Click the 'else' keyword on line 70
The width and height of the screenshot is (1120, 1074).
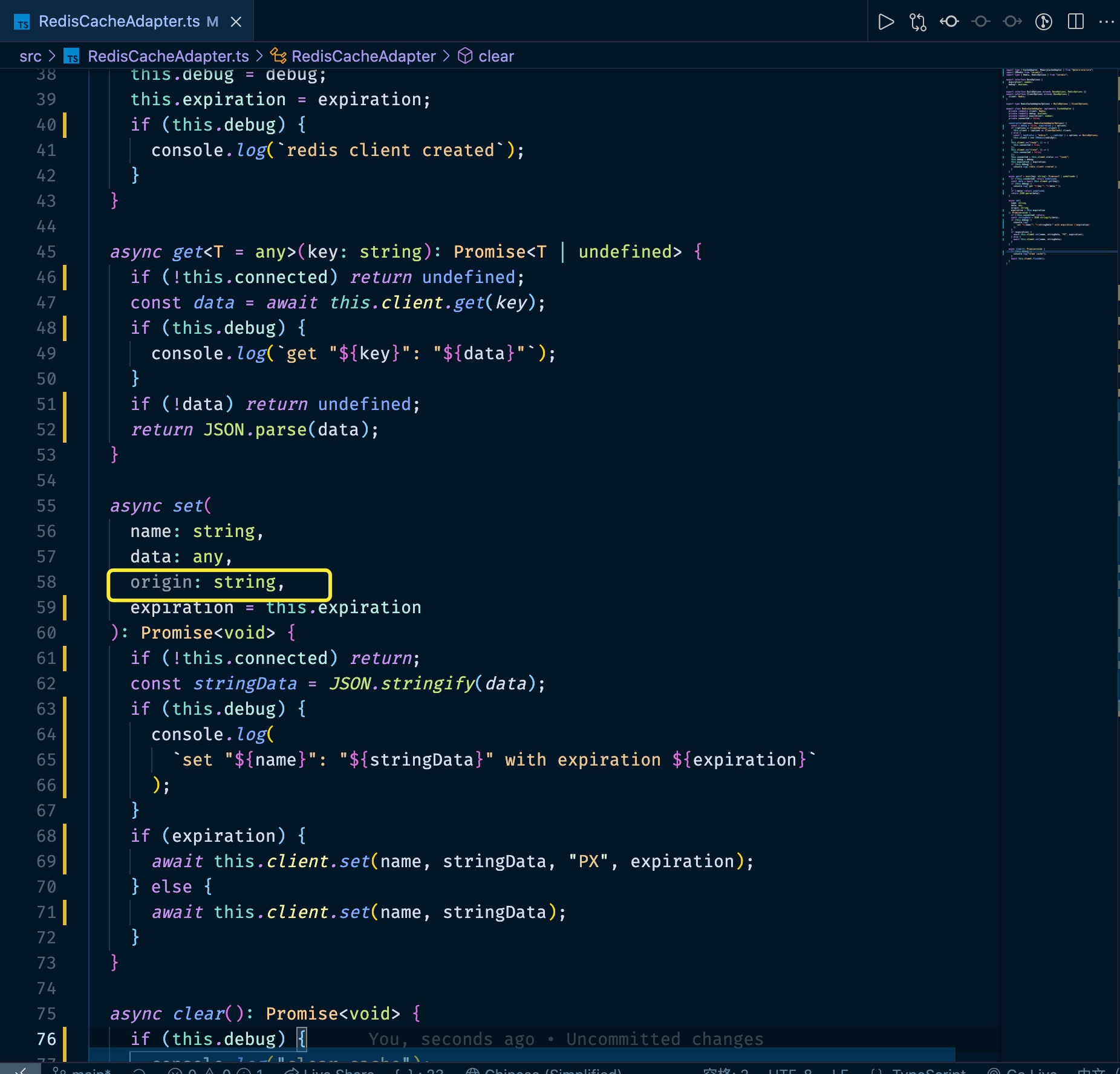(172, 887)
